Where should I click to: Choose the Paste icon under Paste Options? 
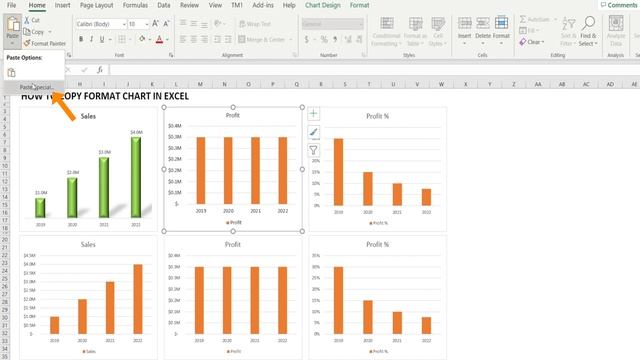11,73
